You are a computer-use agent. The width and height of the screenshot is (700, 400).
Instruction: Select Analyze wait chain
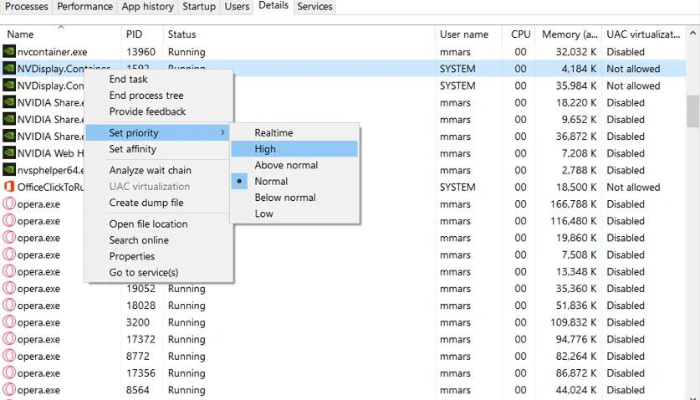pos(159,170)
